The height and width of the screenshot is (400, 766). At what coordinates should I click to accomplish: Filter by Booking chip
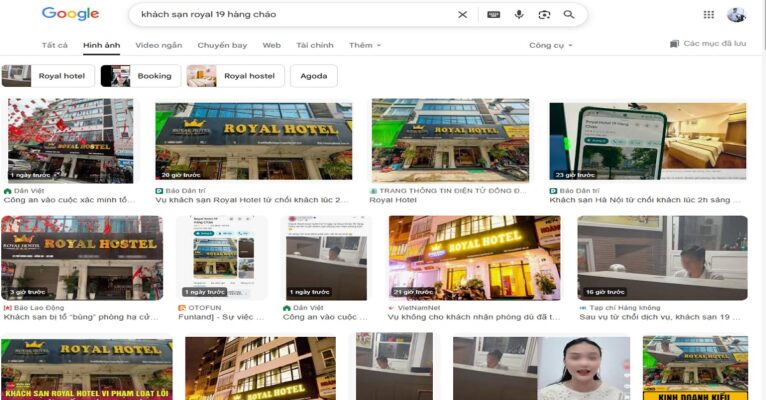(x=141, y=76)
